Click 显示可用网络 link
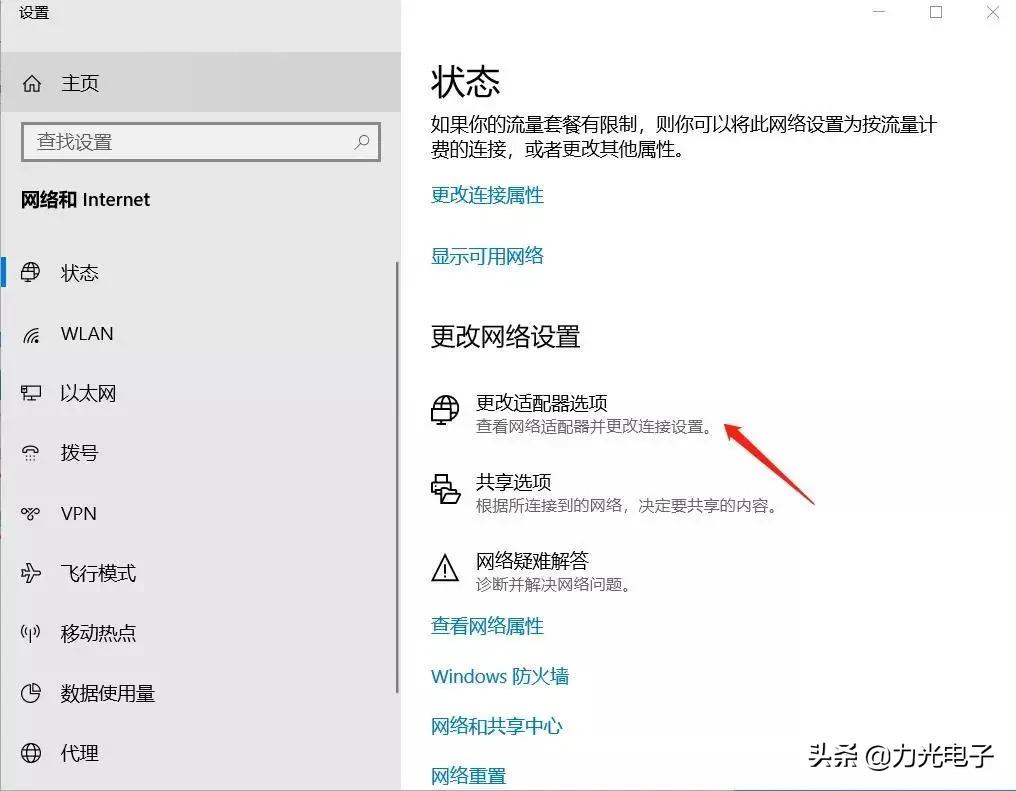1016x791 pixels. [486, 255]
